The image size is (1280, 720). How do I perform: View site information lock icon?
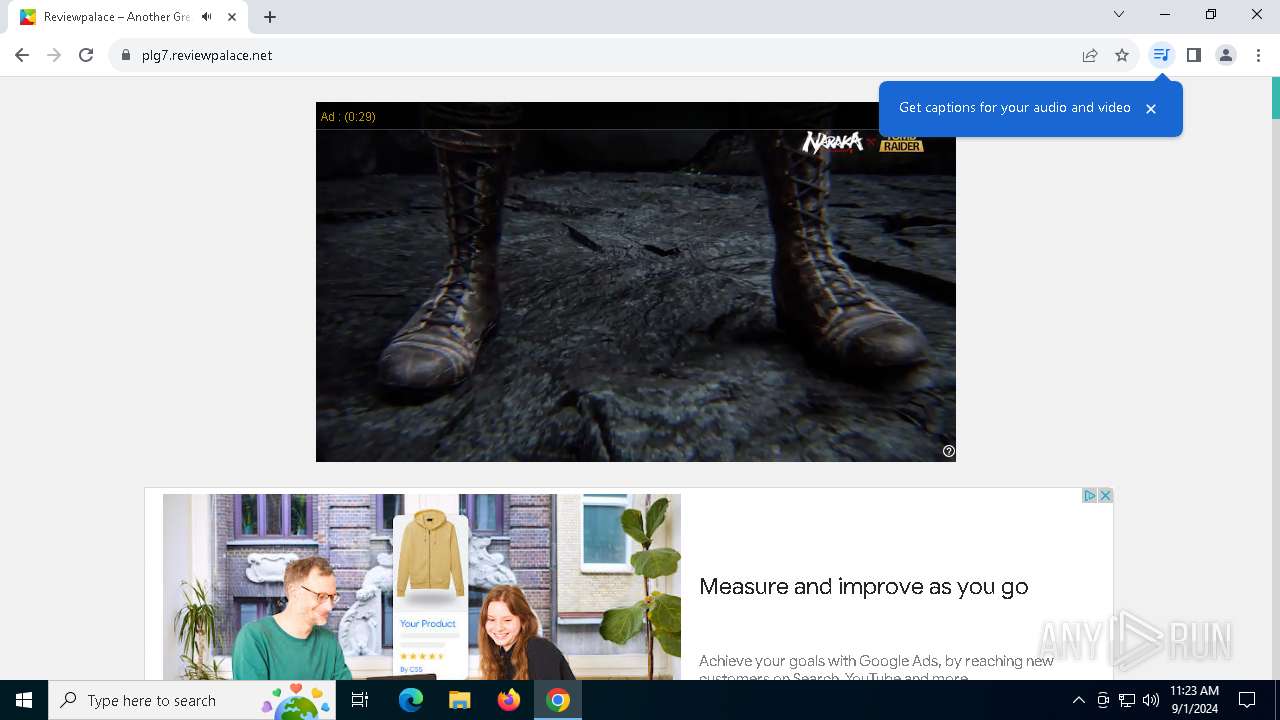126,55
